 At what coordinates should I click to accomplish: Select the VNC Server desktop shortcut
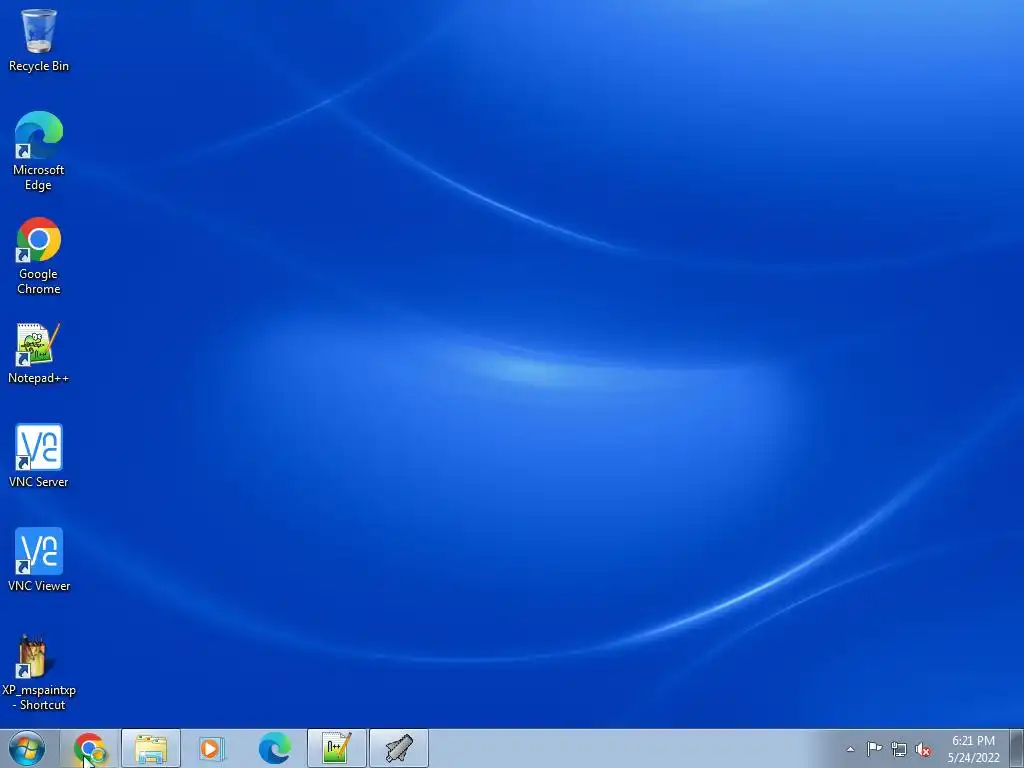point(39,456)
